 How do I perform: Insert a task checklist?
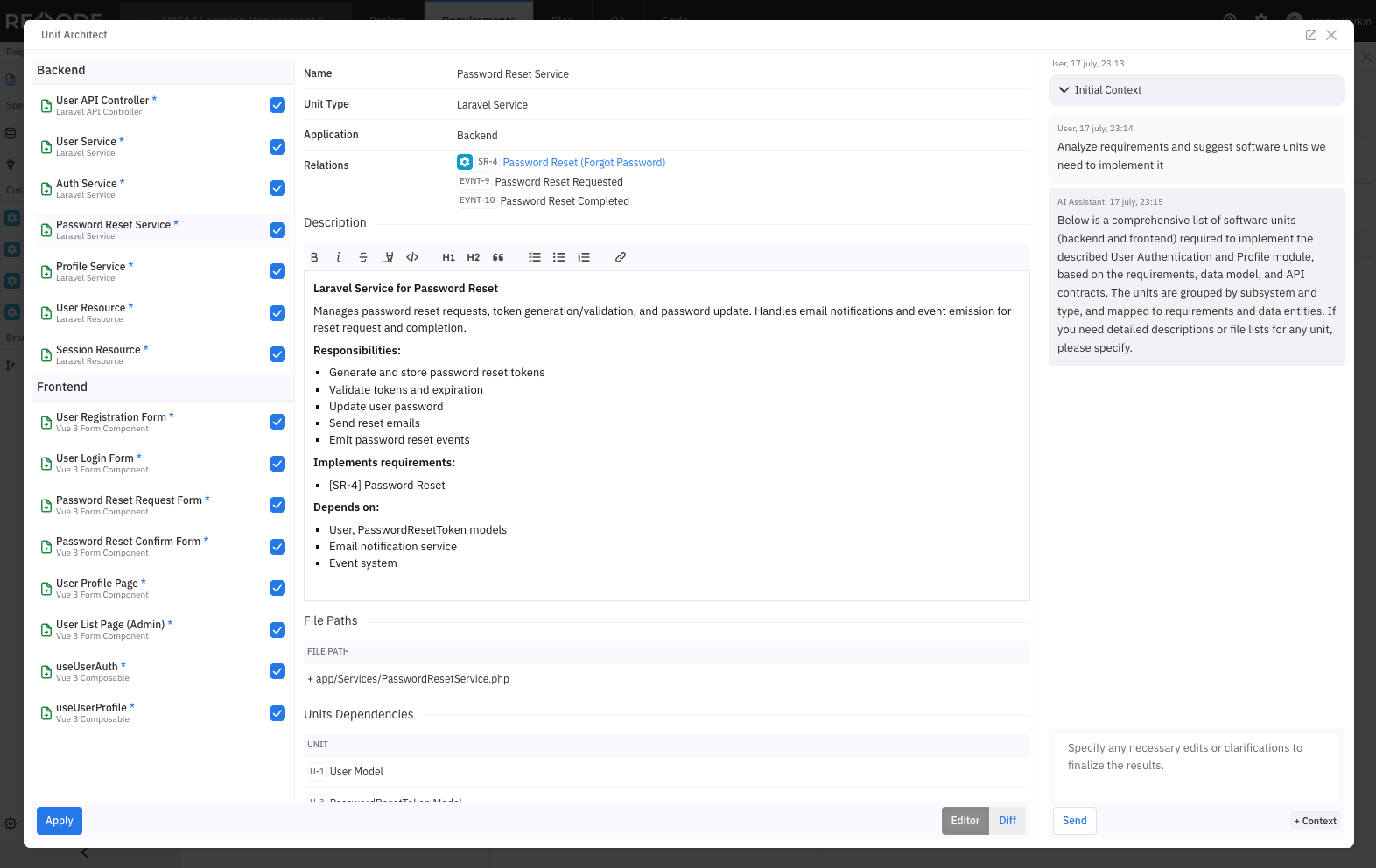pos(535,257)
